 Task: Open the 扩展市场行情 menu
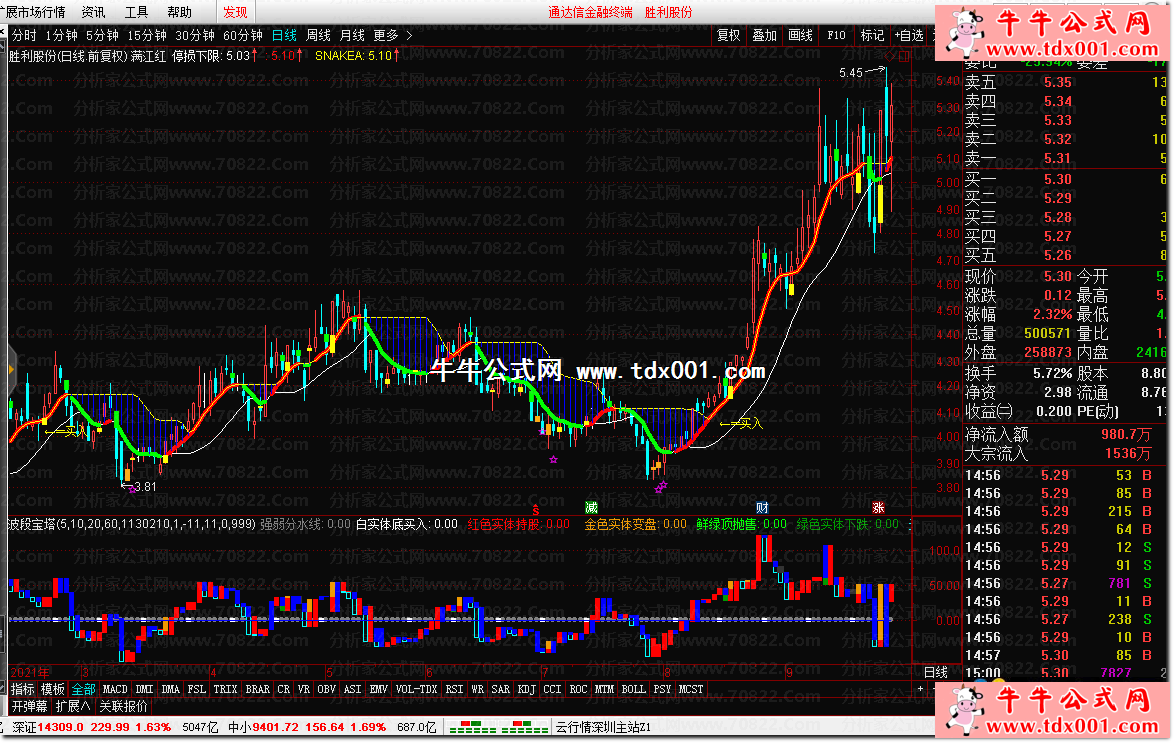click(x=34, y=12)
